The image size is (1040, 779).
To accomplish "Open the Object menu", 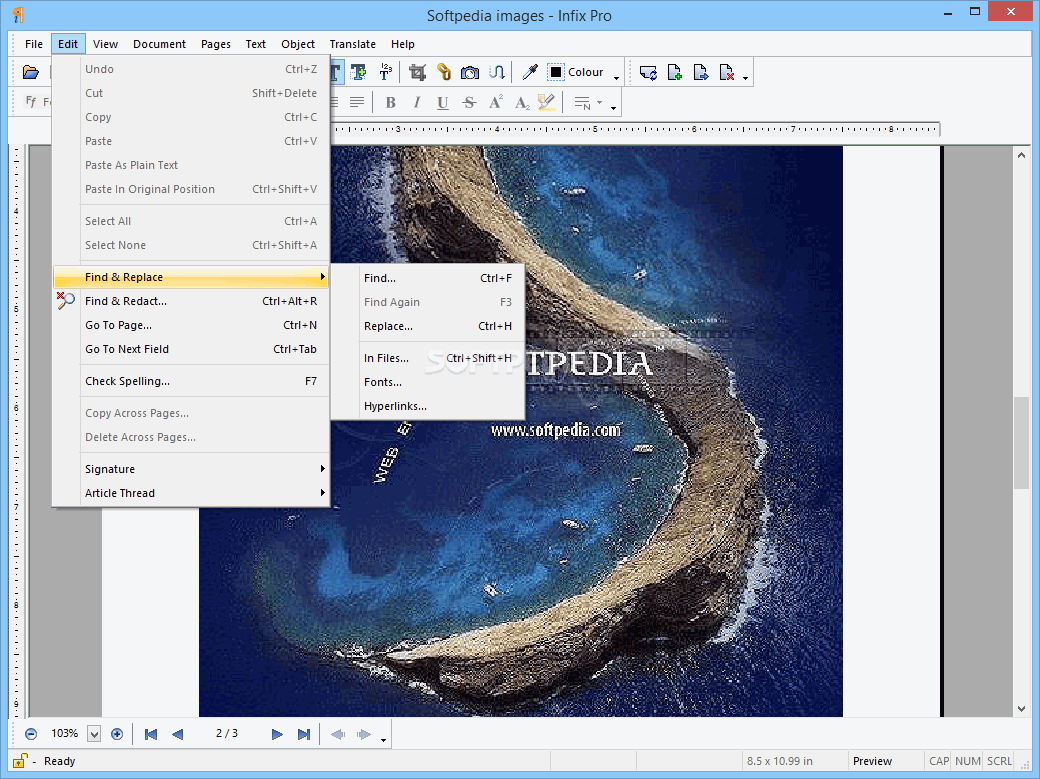I will (x=298, y=44).
